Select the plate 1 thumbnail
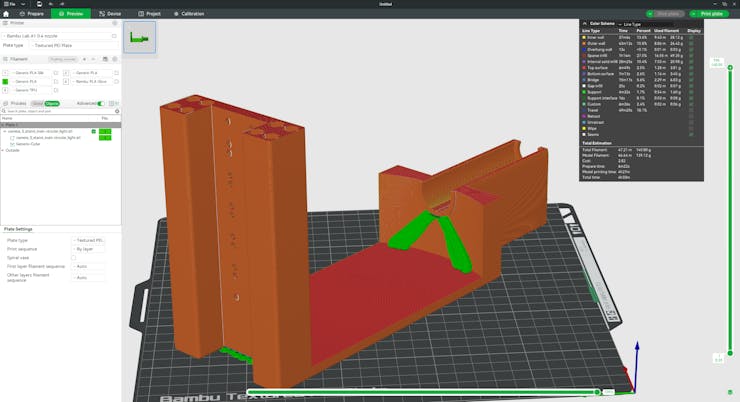The width and height of the screenshot is (740, 402). (139, 38)
